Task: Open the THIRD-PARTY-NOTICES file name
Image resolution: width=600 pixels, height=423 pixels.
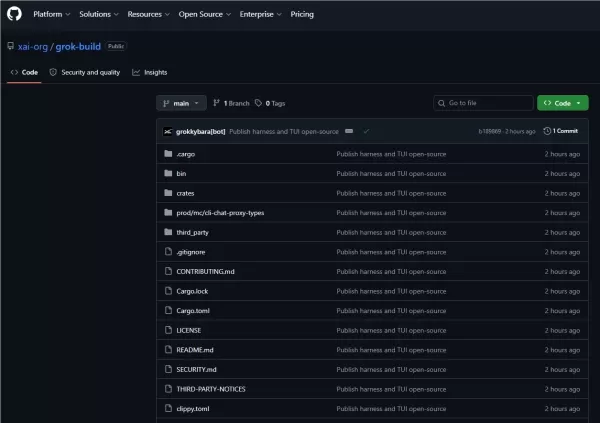Action: pos(211,389)
